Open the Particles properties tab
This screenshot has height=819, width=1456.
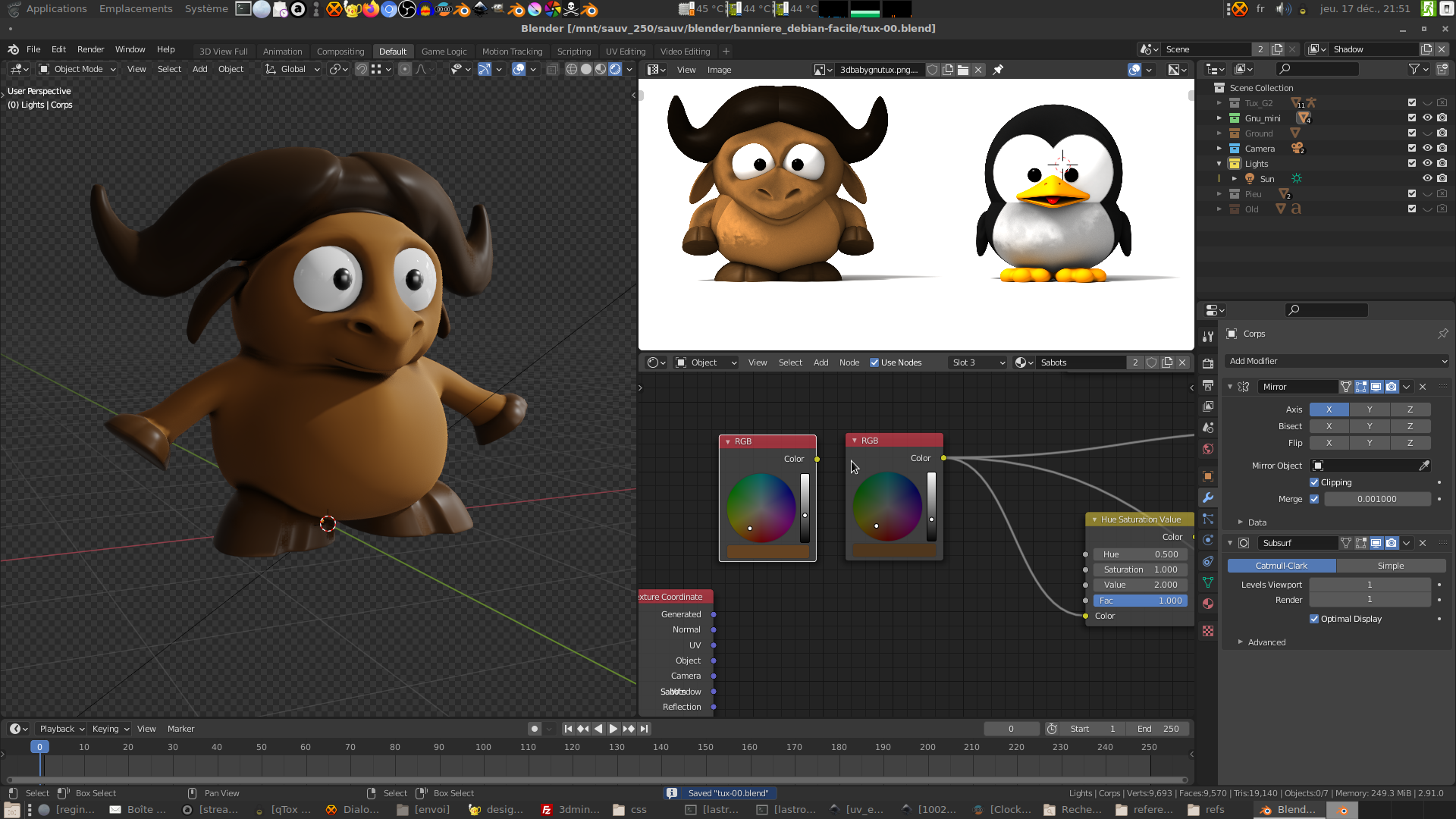pyautogui.click(x=1208, y=519)
